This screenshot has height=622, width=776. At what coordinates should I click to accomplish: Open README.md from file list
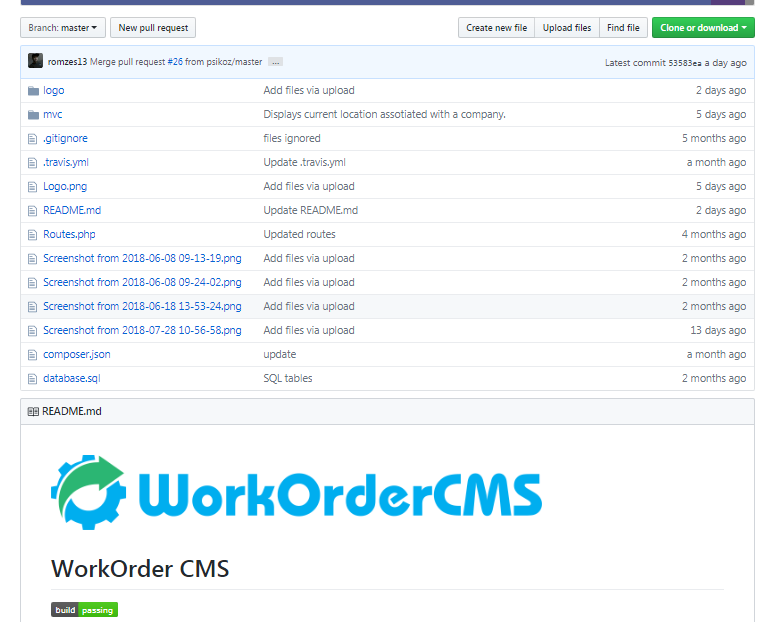point(72,210)
